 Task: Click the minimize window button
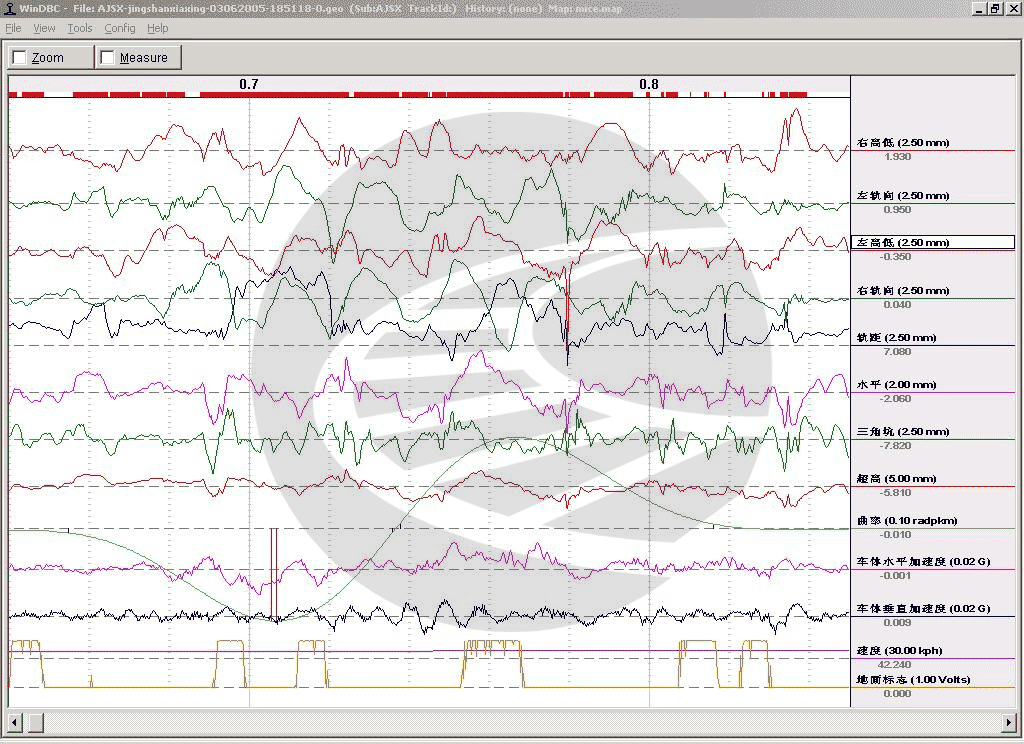point(980,8)
